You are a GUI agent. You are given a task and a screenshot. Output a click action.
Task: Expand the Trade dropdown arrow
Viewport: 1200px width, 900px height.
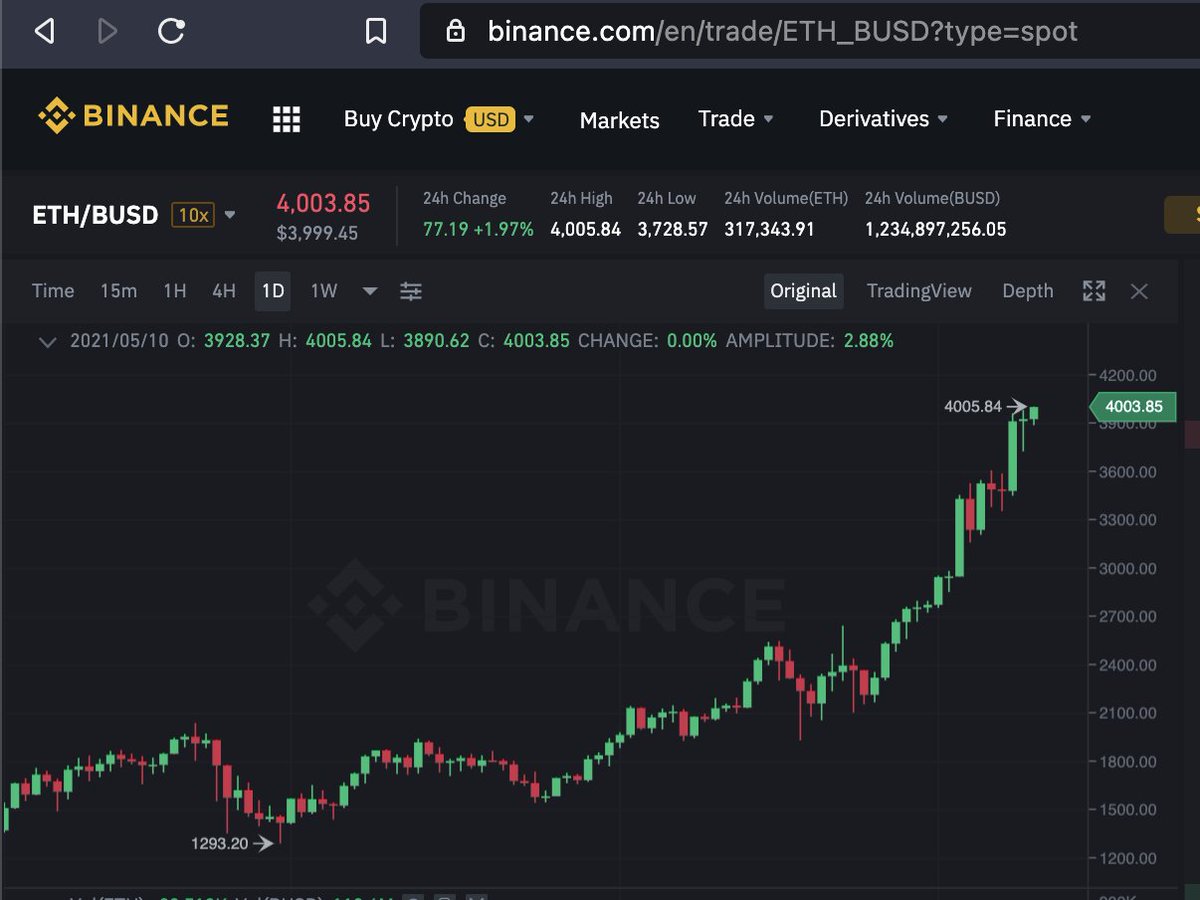[769, 119]
